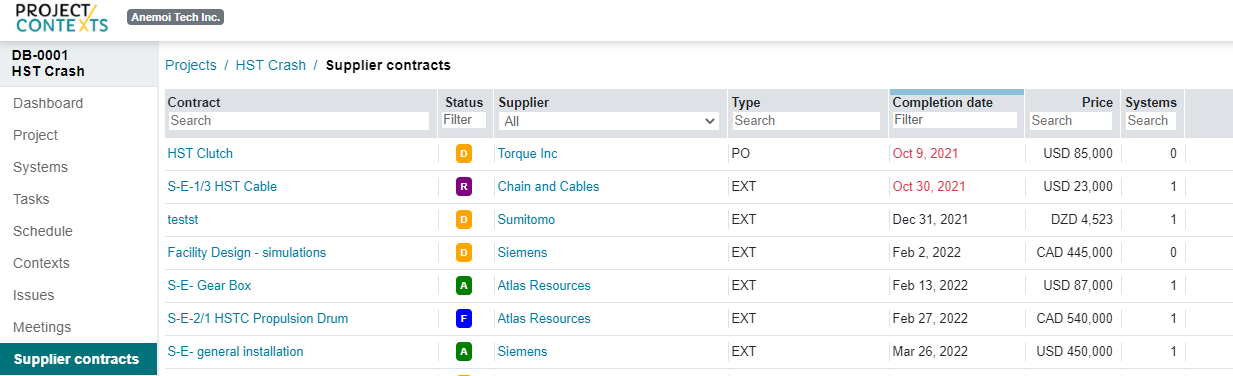Click the green A status badge for Gear Box

click(x=463, y=286)
